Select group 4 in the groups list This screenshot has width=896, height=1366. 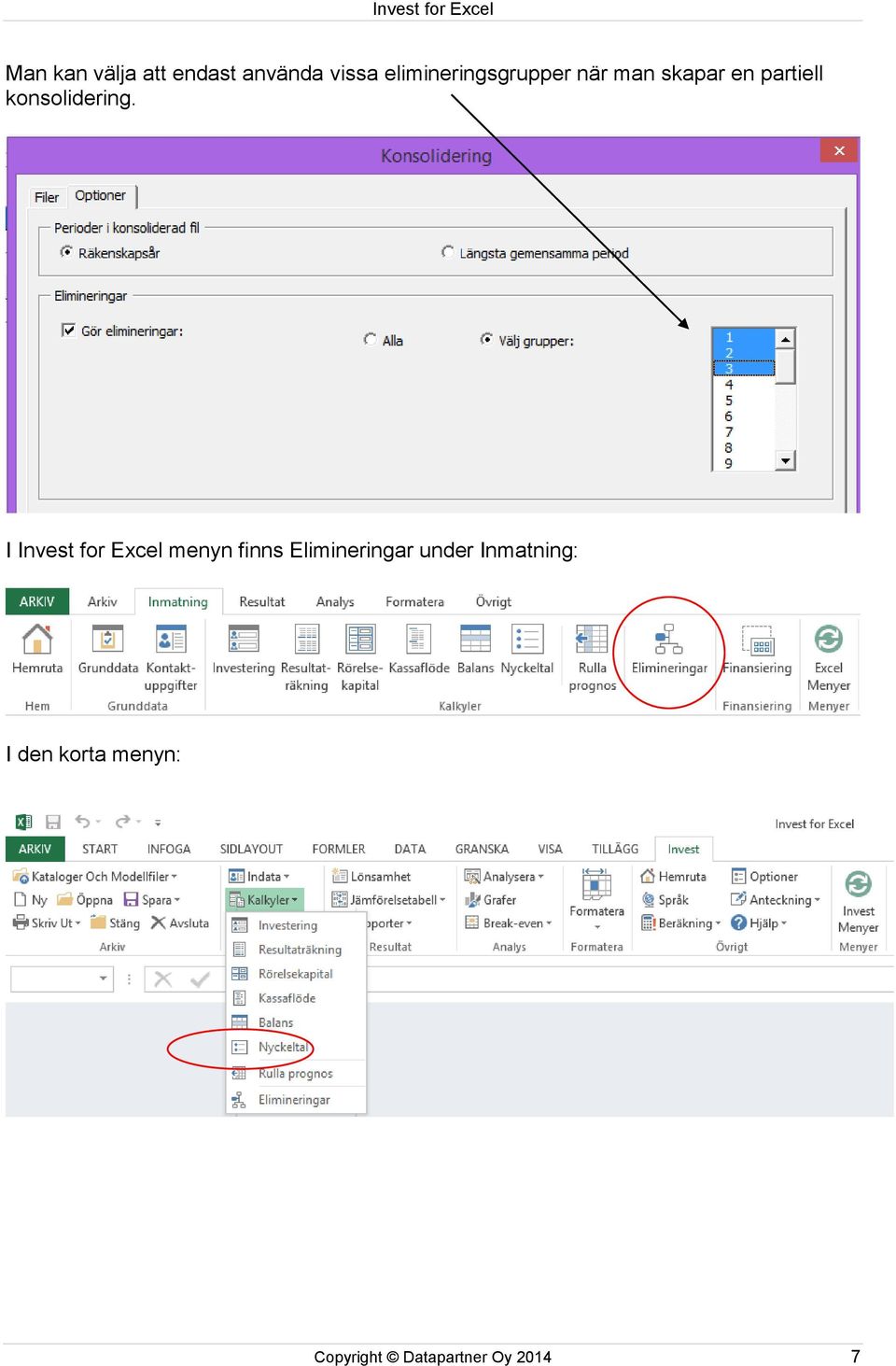743,385
